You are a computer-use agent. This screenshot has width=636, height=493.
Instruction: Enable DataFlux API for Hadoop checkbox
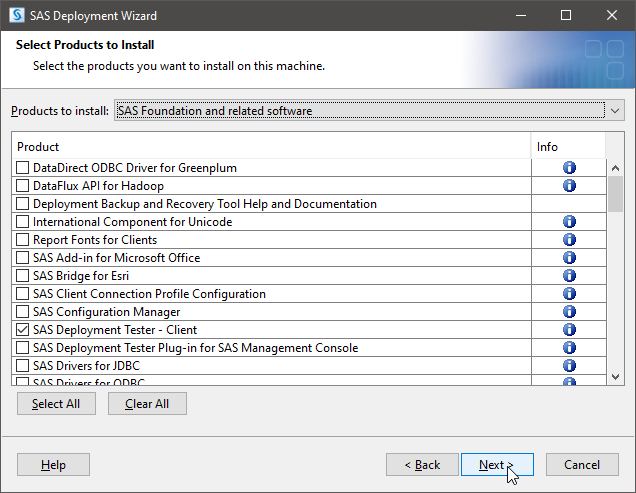pyautogui.click(x=22, y=186)
